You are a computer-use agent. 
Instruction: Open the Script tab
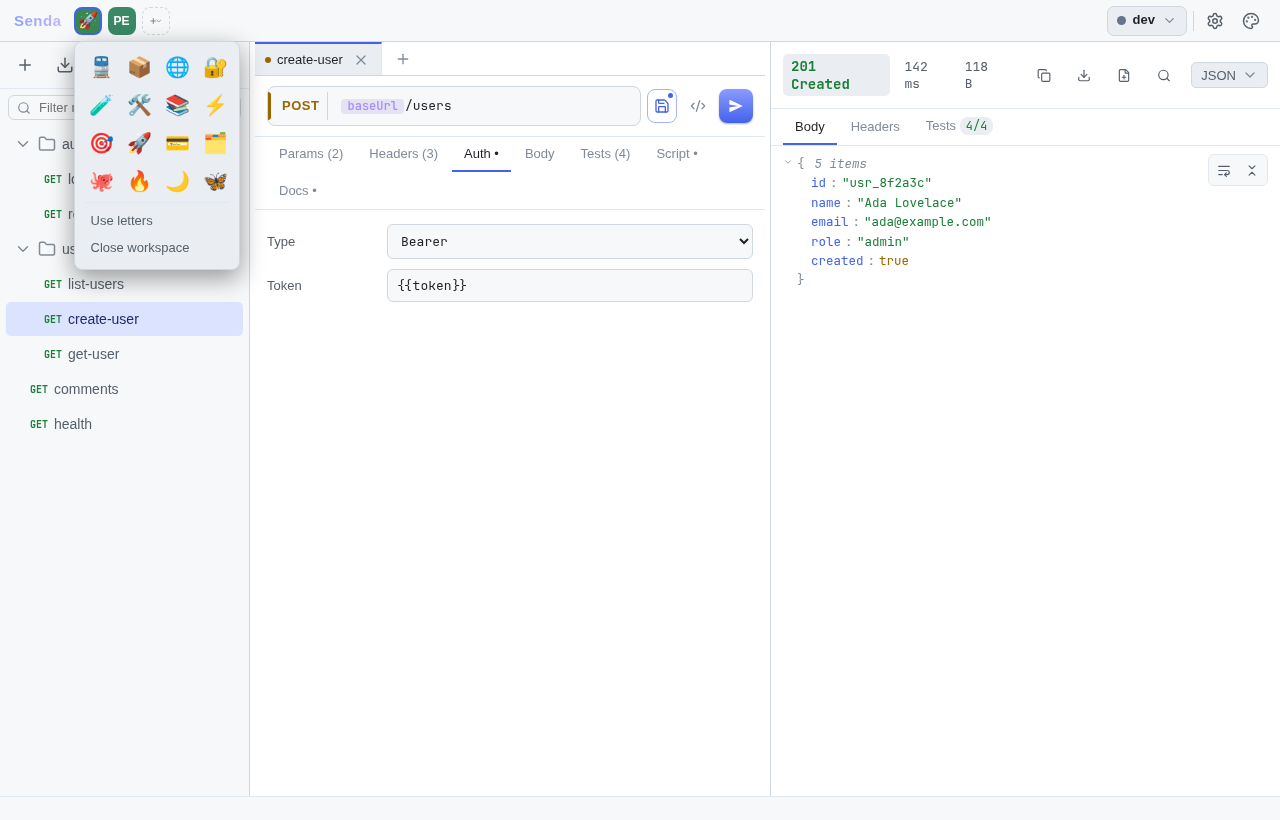pyautogui.click(x=677, y=154)
